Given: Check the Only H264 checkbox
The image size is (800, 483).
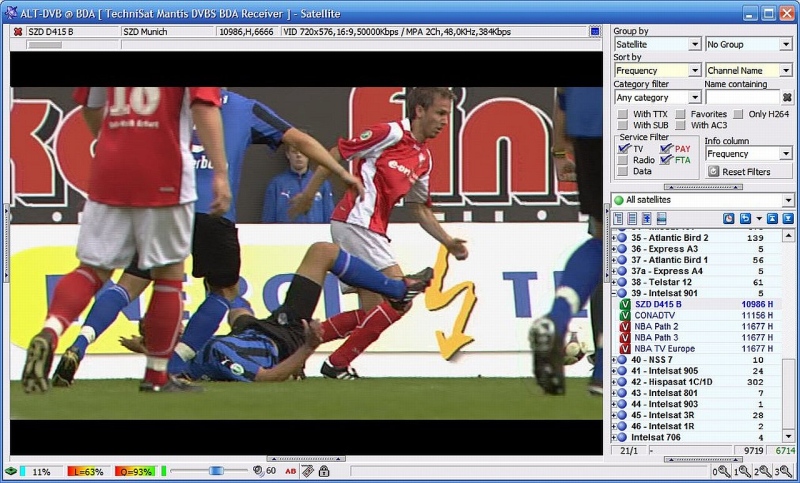Looking at the screenshot, I should [739, 114].
